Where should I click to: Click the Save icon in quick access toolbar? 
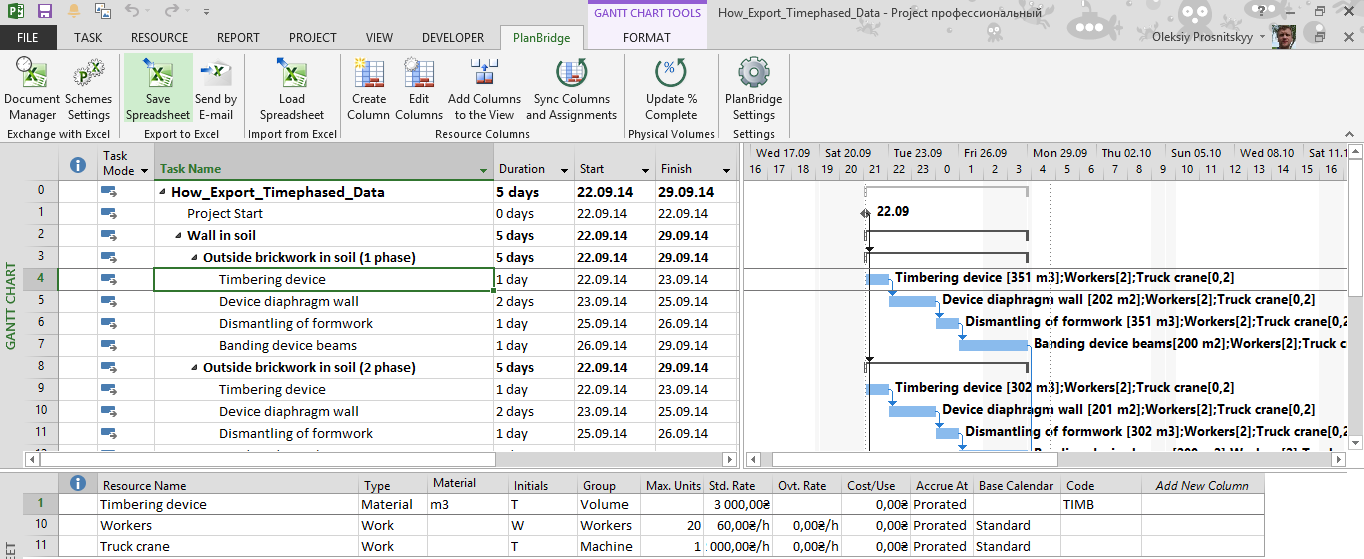tap(44, 12)
